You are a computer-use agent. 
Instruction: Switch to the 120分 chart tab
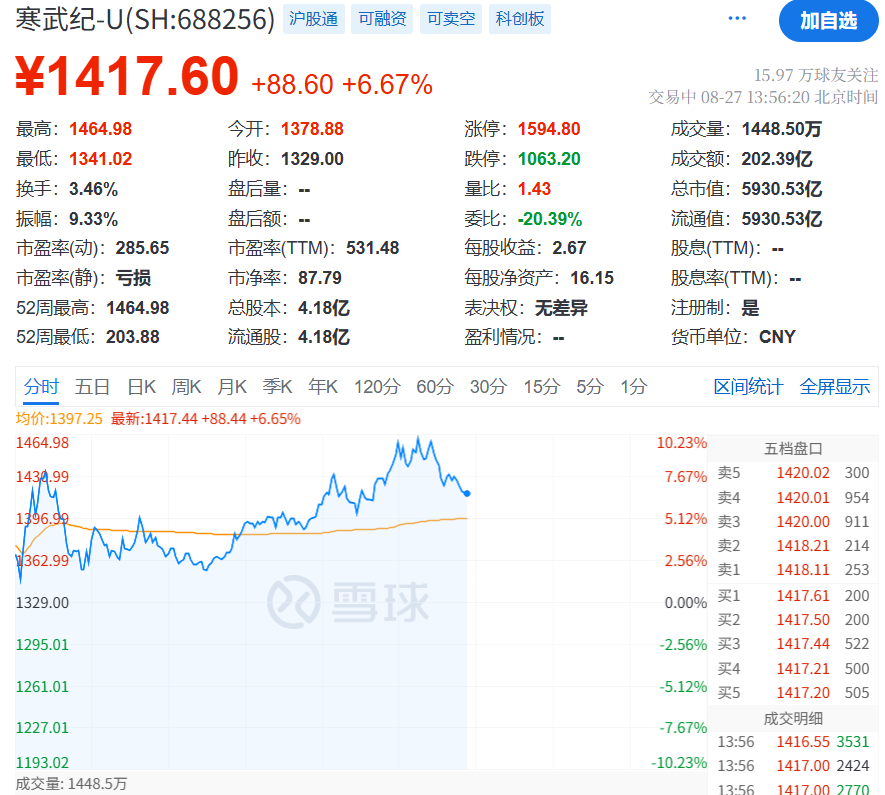point(377,387)
